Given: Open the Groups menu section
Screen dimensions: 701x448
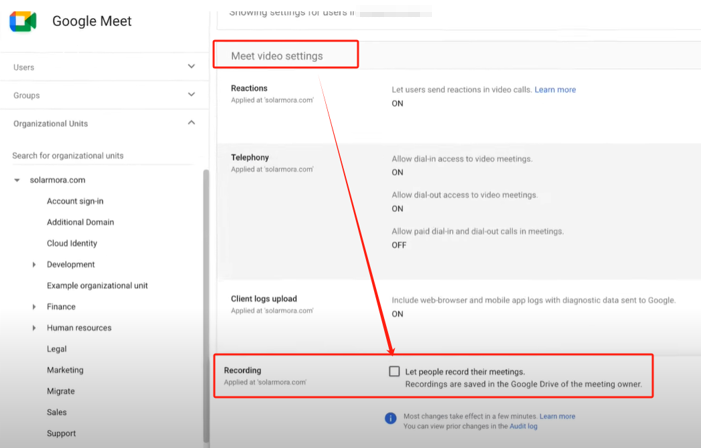Looking at the screenshot, I should [105, 95].
